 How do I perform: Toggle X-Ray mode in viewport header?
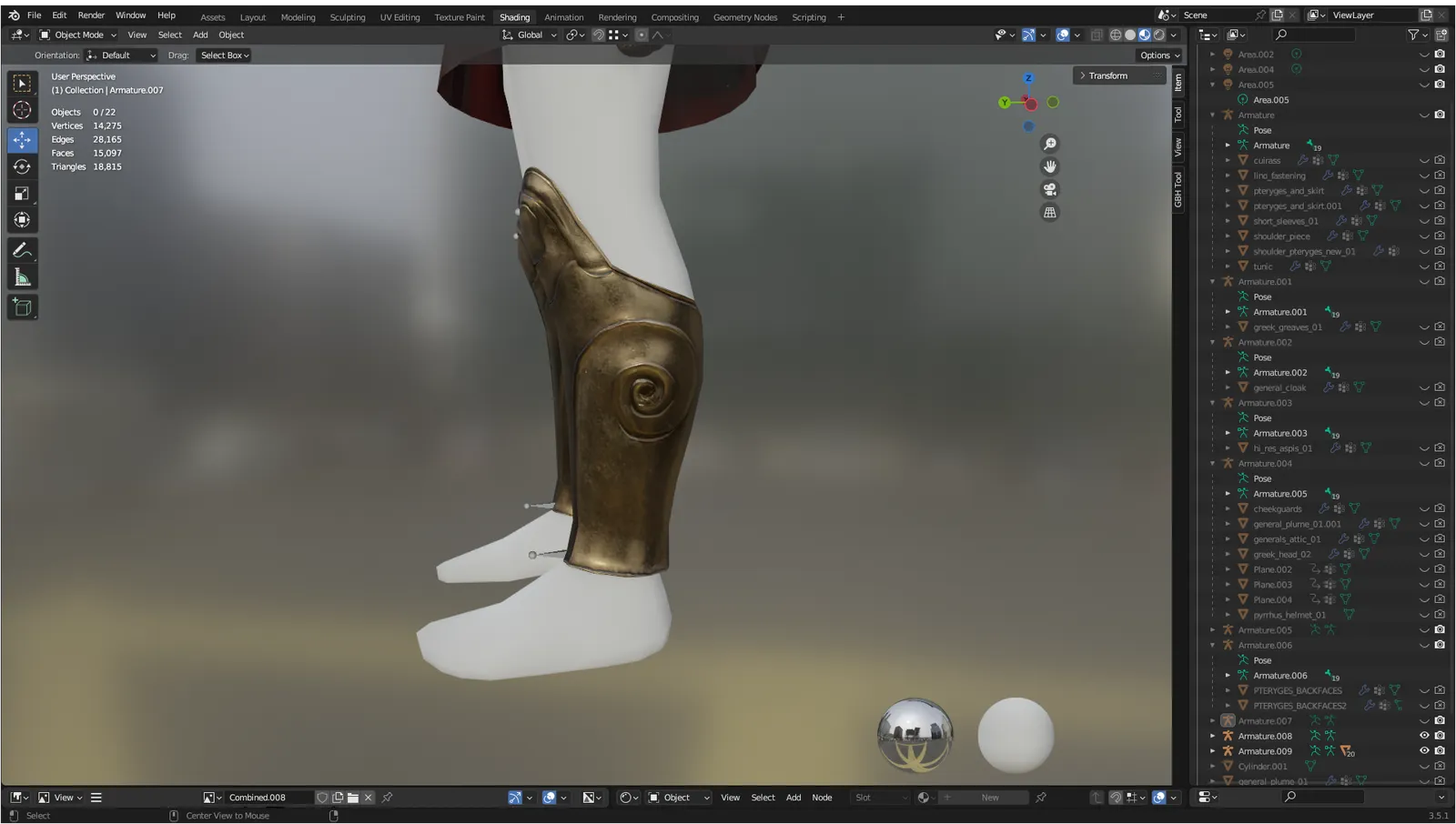pos(1097,35)
